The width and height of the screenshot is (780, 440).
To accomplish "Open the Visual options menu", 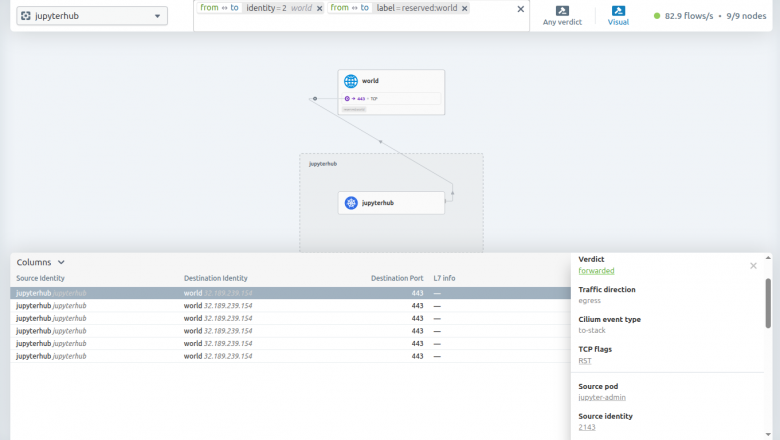I will click(618, 16).
